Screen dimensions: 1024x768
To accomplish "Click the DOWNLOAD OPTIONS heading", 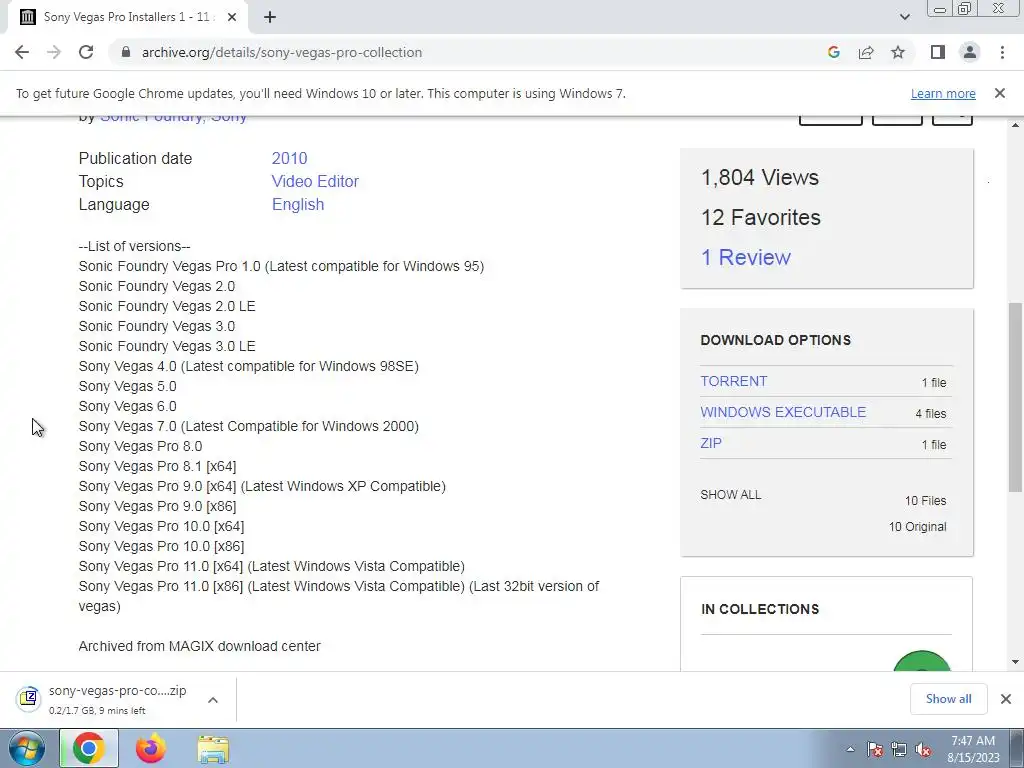I will pos(775,340).
